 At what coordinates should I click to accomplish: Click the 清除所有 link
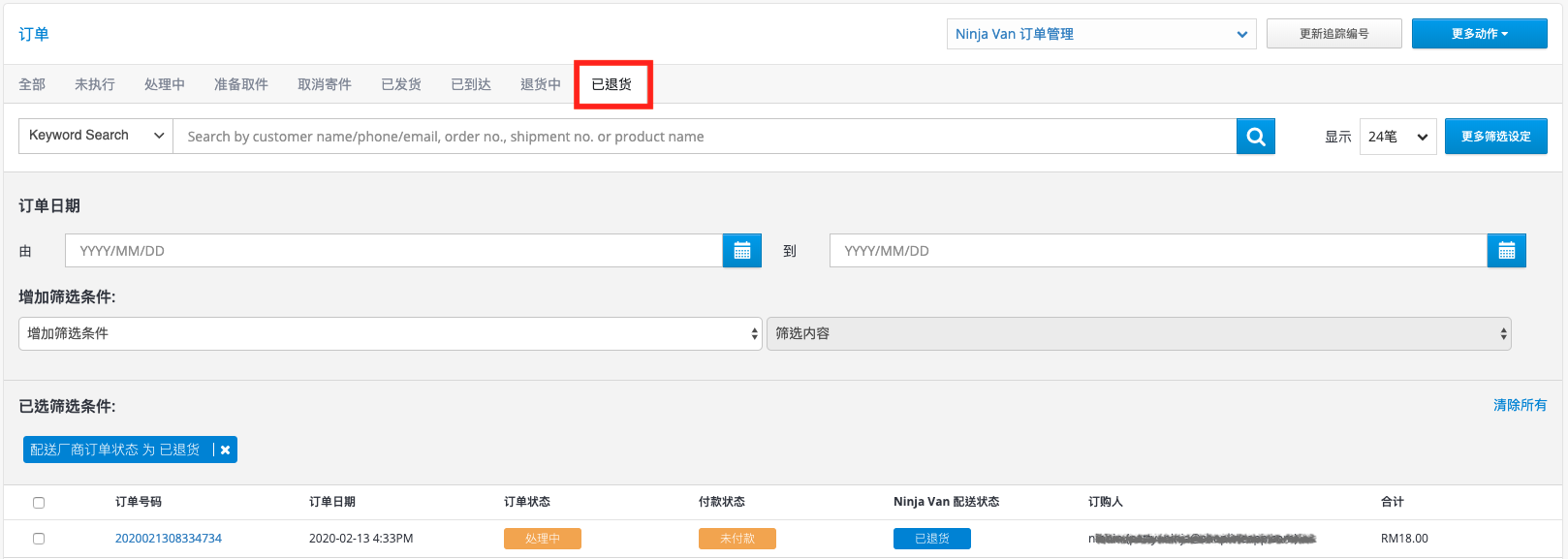pos(1520,405)
